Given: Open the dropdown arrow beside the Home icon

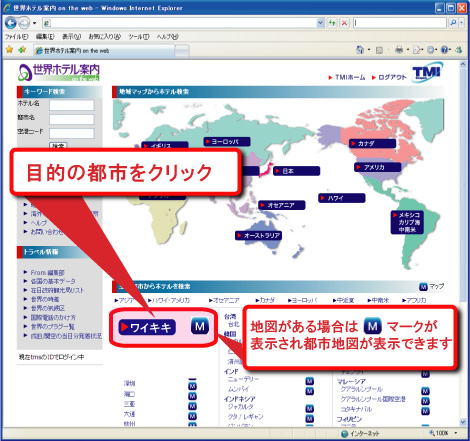Looking at the screenshot, I should pos(369,50).
